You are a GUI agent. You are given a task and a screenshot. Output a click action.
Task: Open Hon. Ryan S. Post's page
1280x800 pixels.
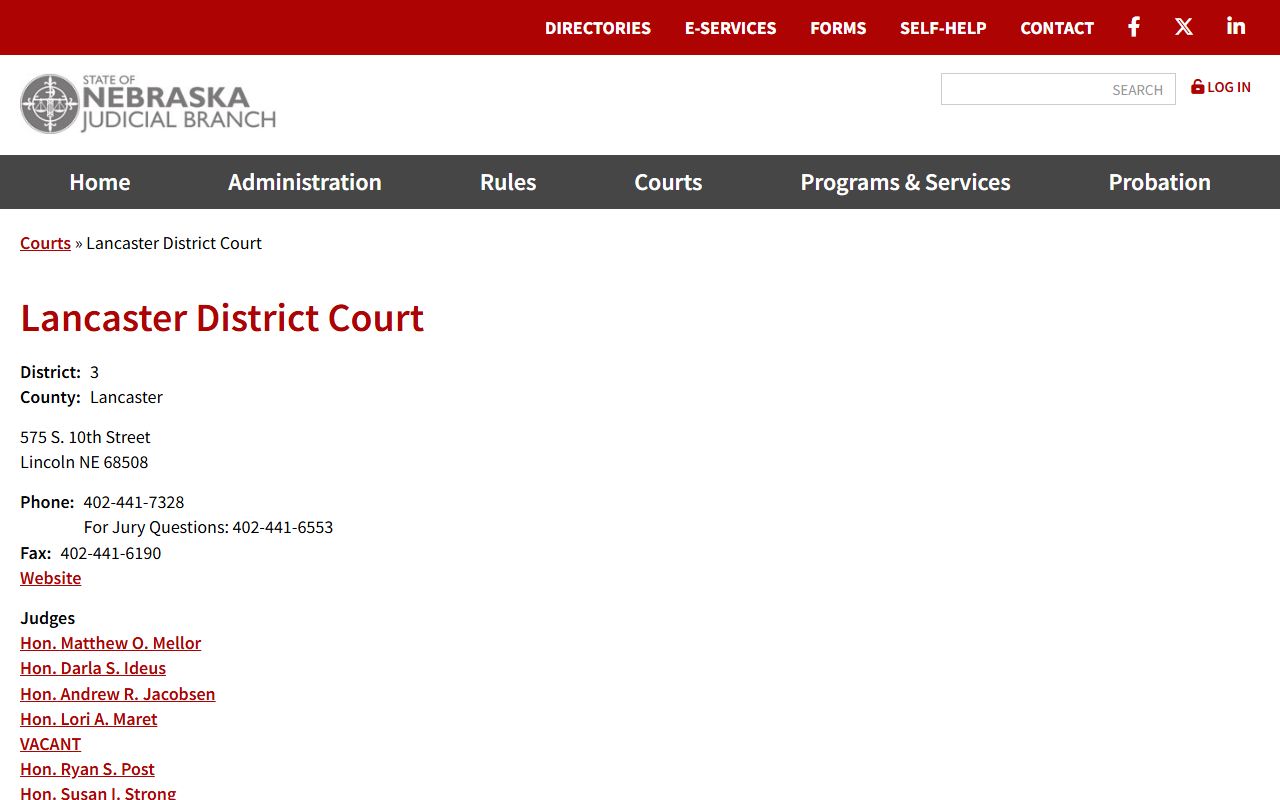87,769
